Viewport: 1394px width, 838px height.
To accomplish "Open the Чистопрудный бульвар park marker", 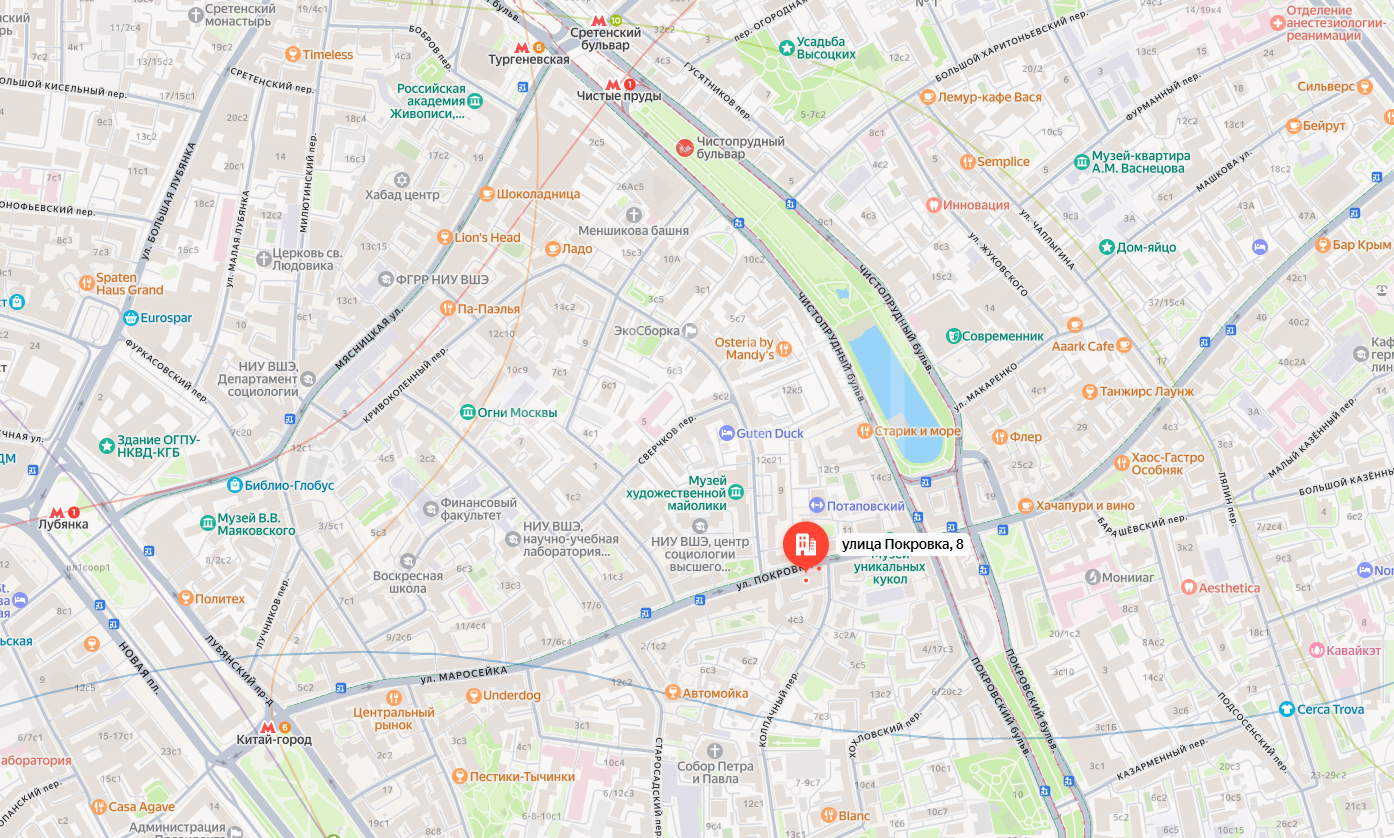I will point(685,147).
